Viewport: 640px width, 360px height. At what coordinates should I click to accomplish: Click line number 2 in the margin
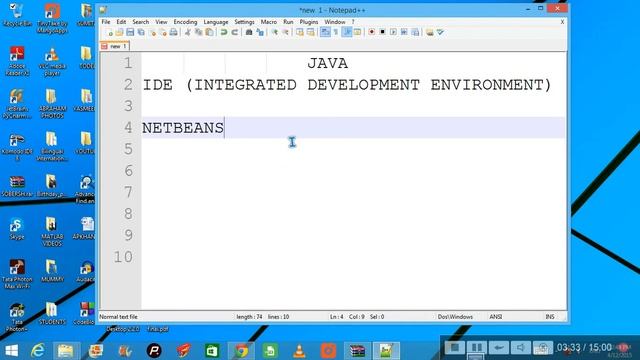pyautogui.click(x=128, y=84)
